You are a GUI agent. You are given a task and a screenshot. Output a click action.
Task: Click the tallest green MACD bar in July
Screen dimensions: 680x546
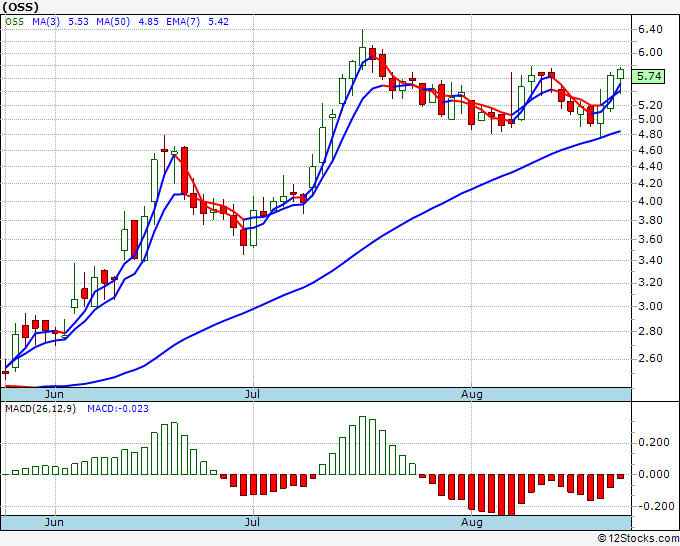[x=363, y=445]
